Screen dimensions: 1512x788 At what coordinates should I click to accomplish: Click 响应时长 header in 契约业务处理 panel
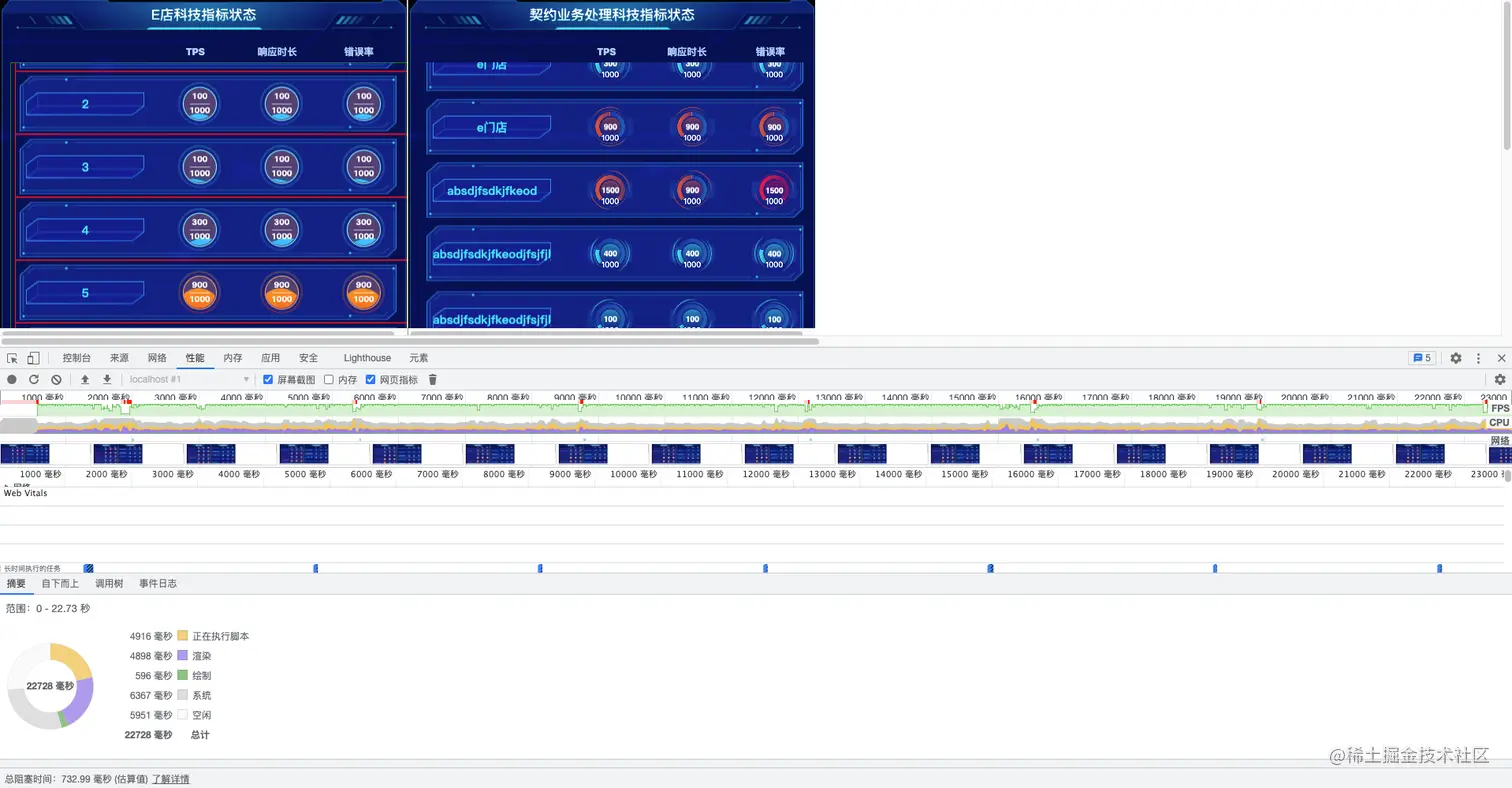point(687,52)
